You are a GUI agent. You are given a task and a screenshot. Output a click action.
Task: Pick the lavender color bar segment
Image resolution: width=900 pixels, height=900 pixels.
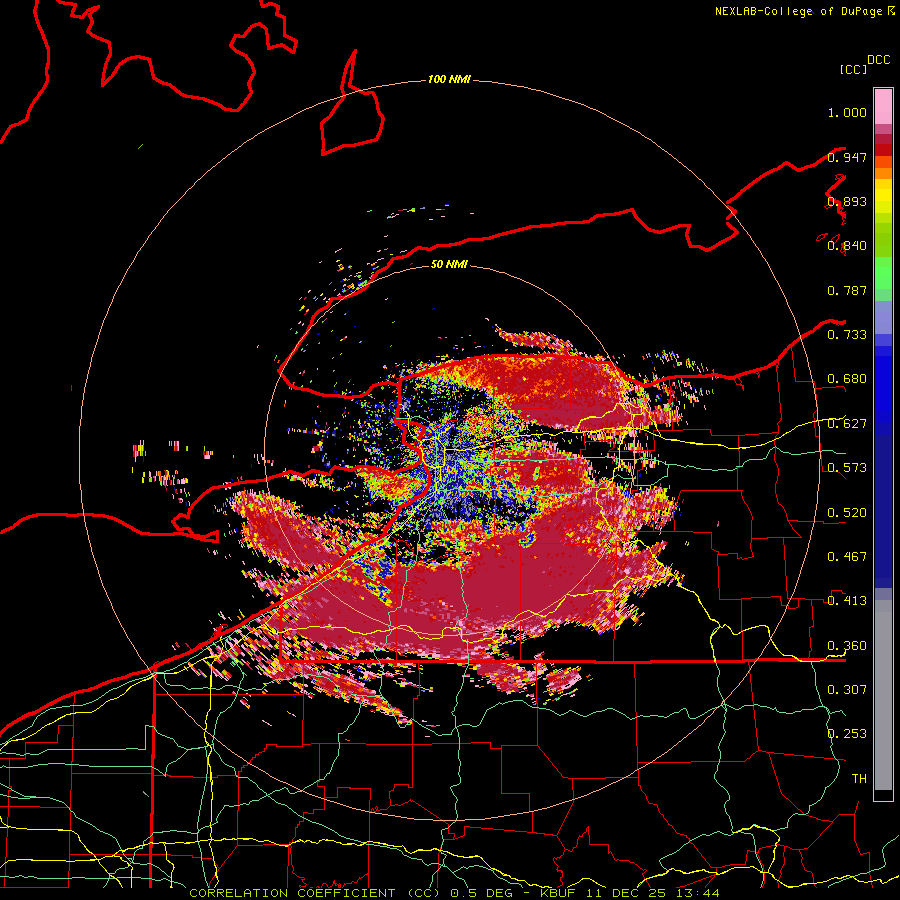tap(883, 317)
